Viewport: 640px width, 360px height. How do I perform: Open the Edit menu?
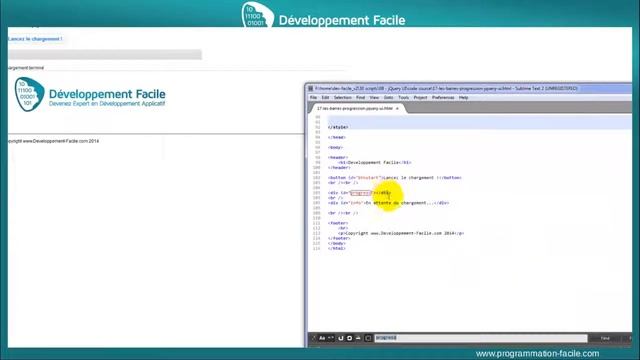[325, 98]
